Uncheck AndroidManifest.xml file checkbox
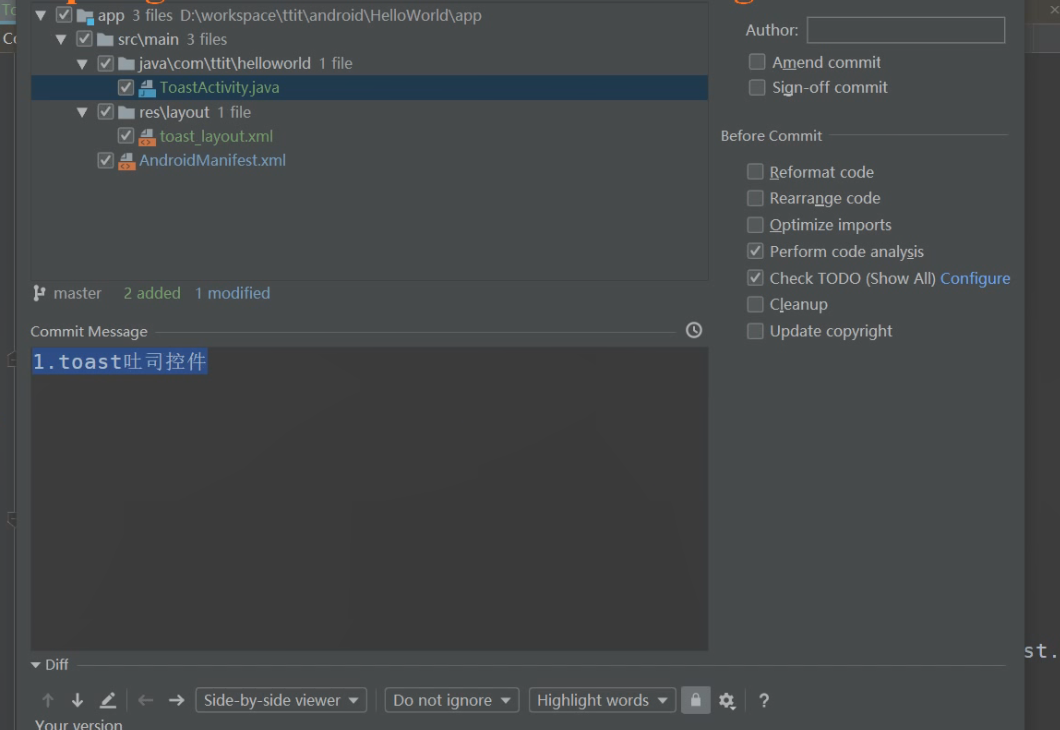Image resolution: width=1060 pixels, height=730 pixels. pos(105,160)
